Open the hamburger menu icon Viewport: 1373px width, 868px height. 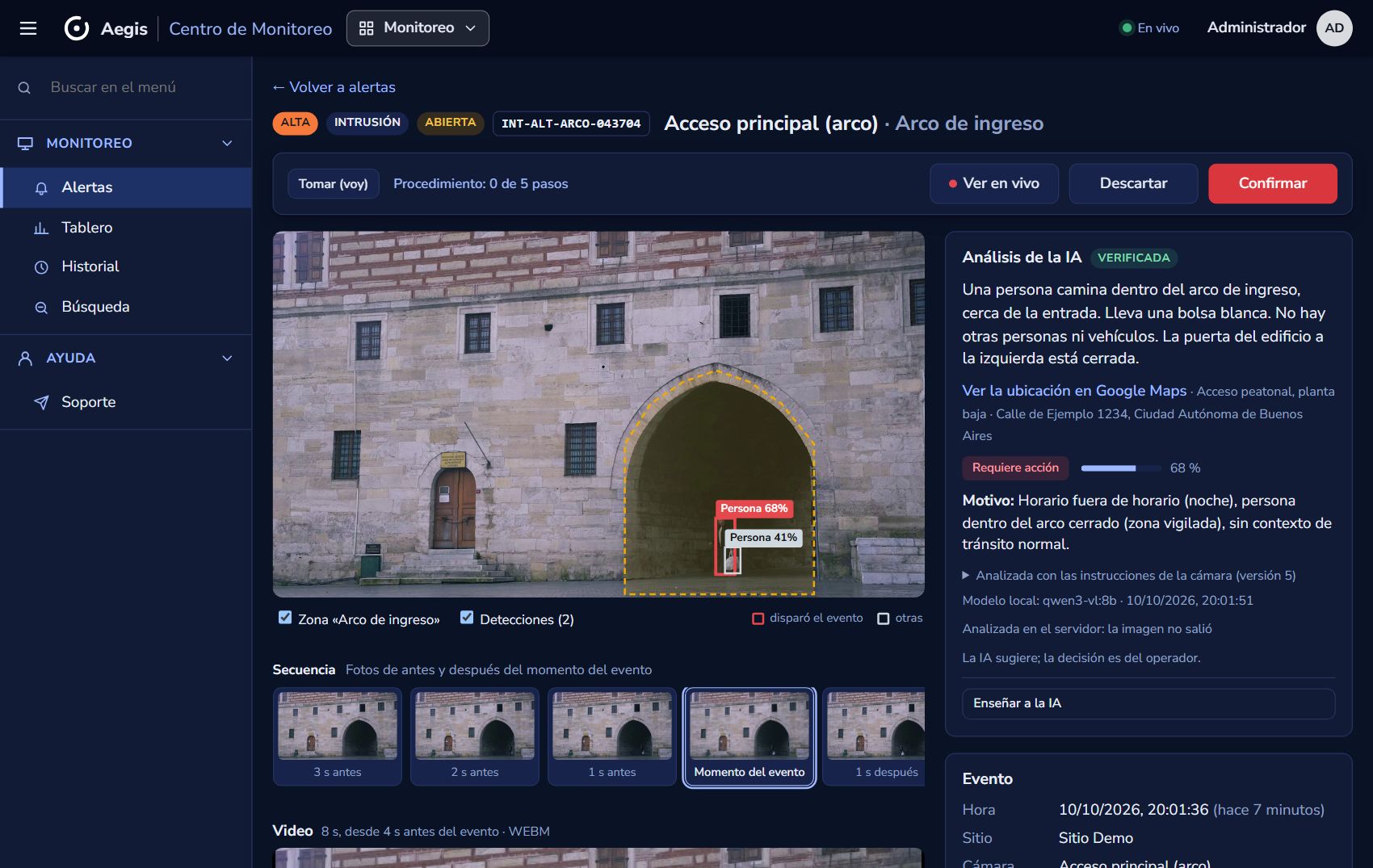(x=28, y=28)
